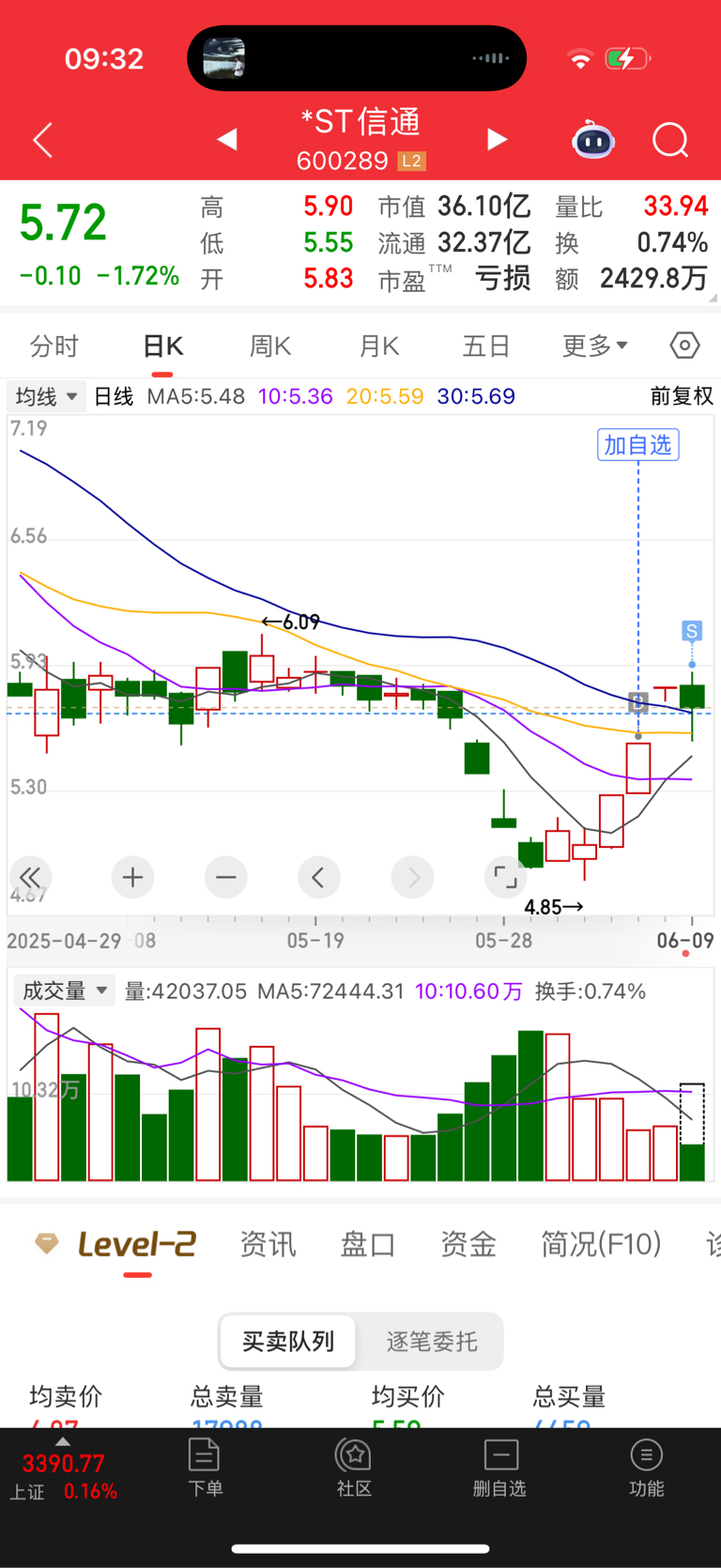The width and height of the screenshot is (721, 1568).
Task: Open search with magnifier icon
Action: click(x=670, y=141)
